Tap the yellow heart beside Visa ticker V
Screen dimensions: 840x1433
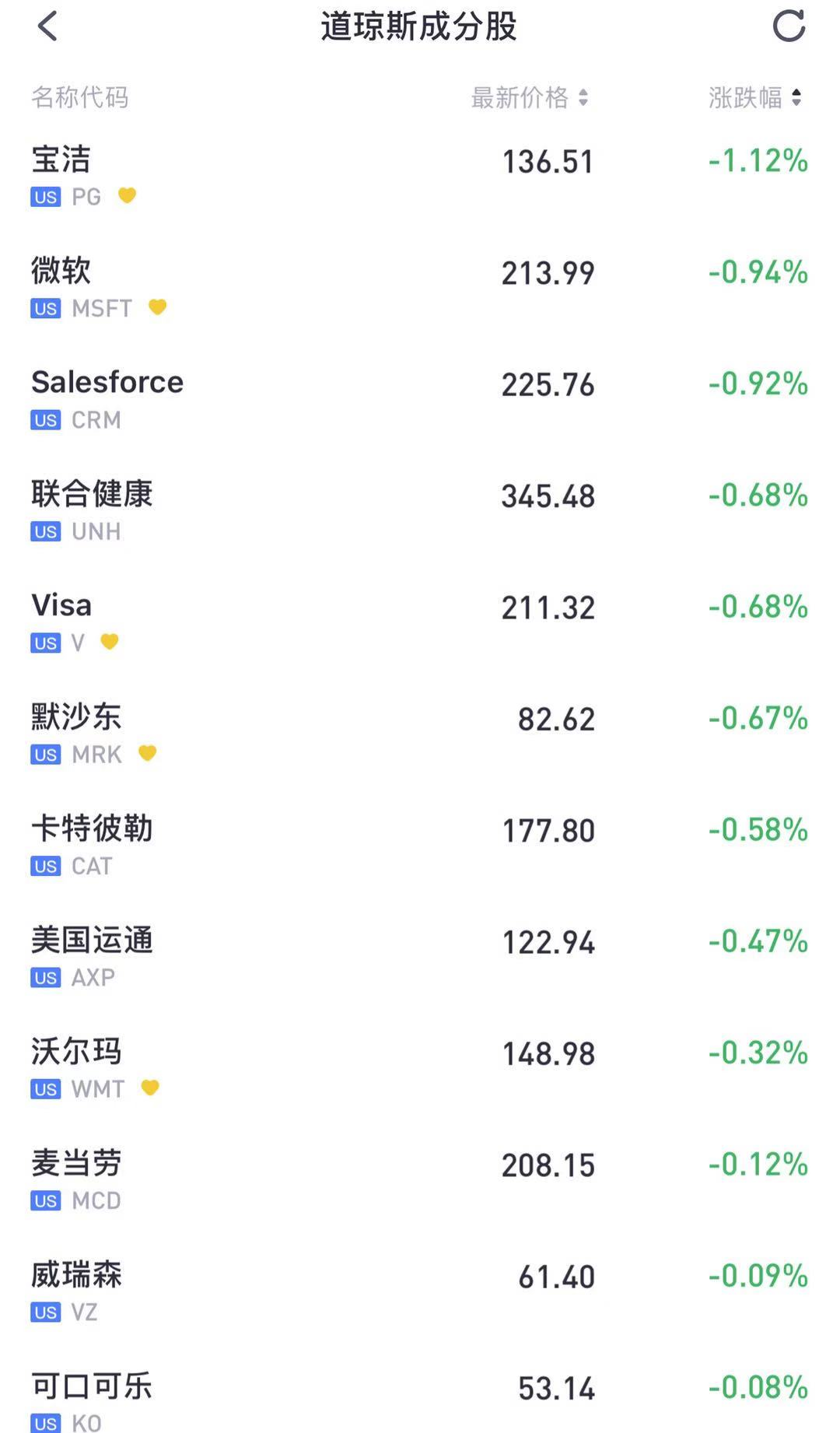[110, 642]
